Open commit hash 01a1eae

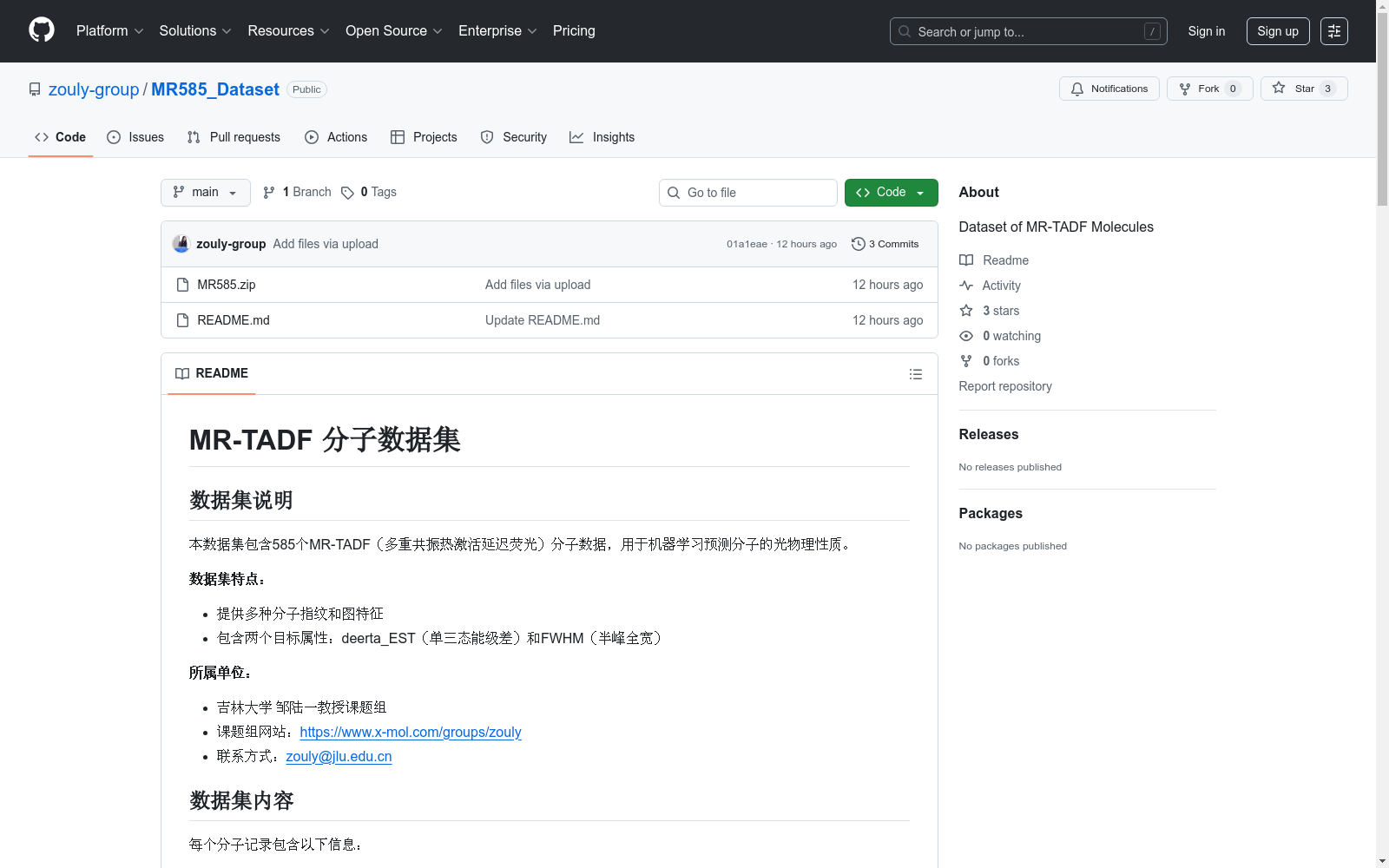[747, 244]
